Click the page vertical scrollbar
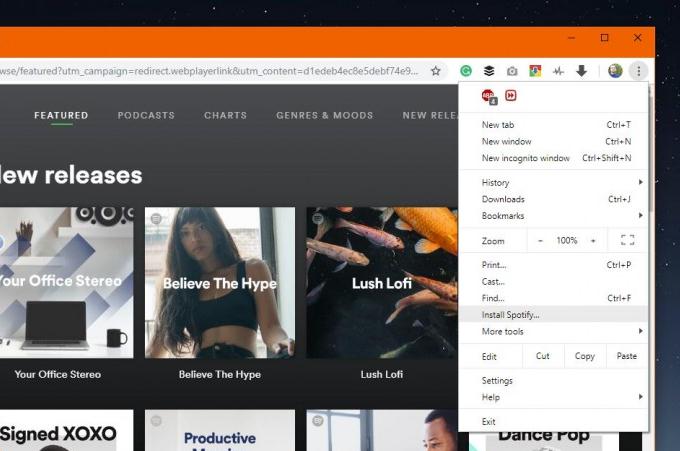Image resolution: width=680 pixels, height=451 pixels. click(x=651, y=152)
